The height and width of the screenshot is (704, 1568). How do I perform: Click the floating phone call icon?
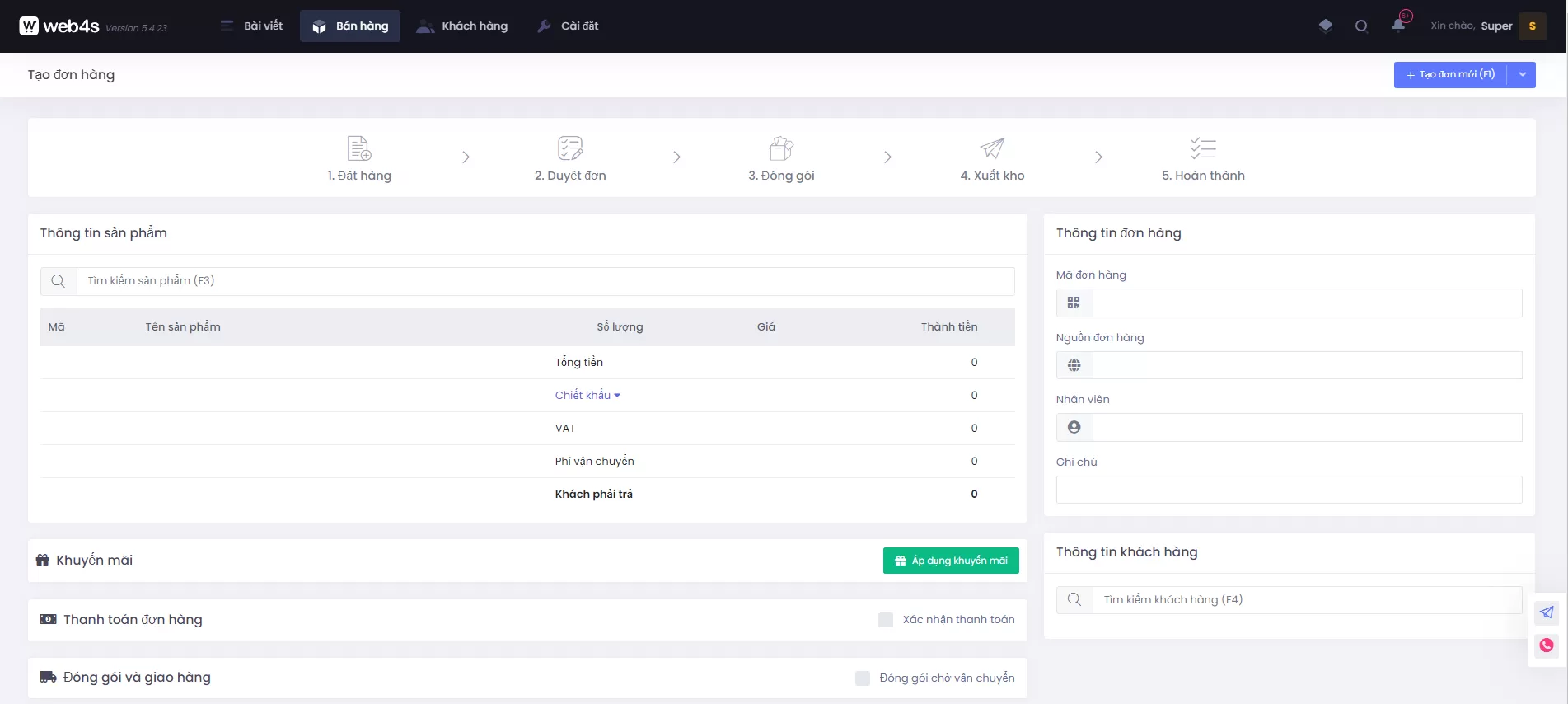(1547, 645)
